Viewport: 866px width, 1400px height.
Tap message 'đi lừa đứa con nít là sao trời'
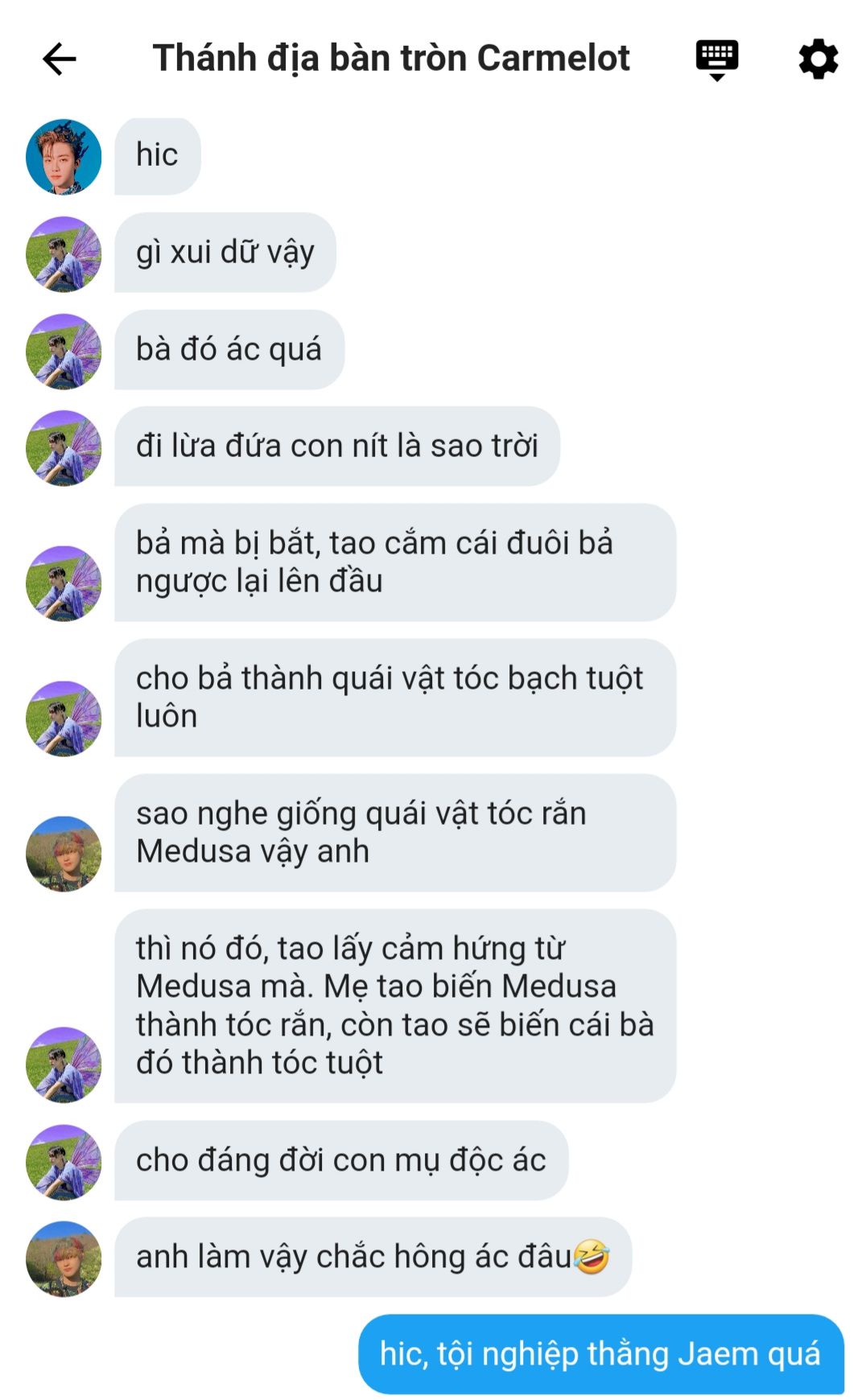pyautogui.click(x=337, y=447)
